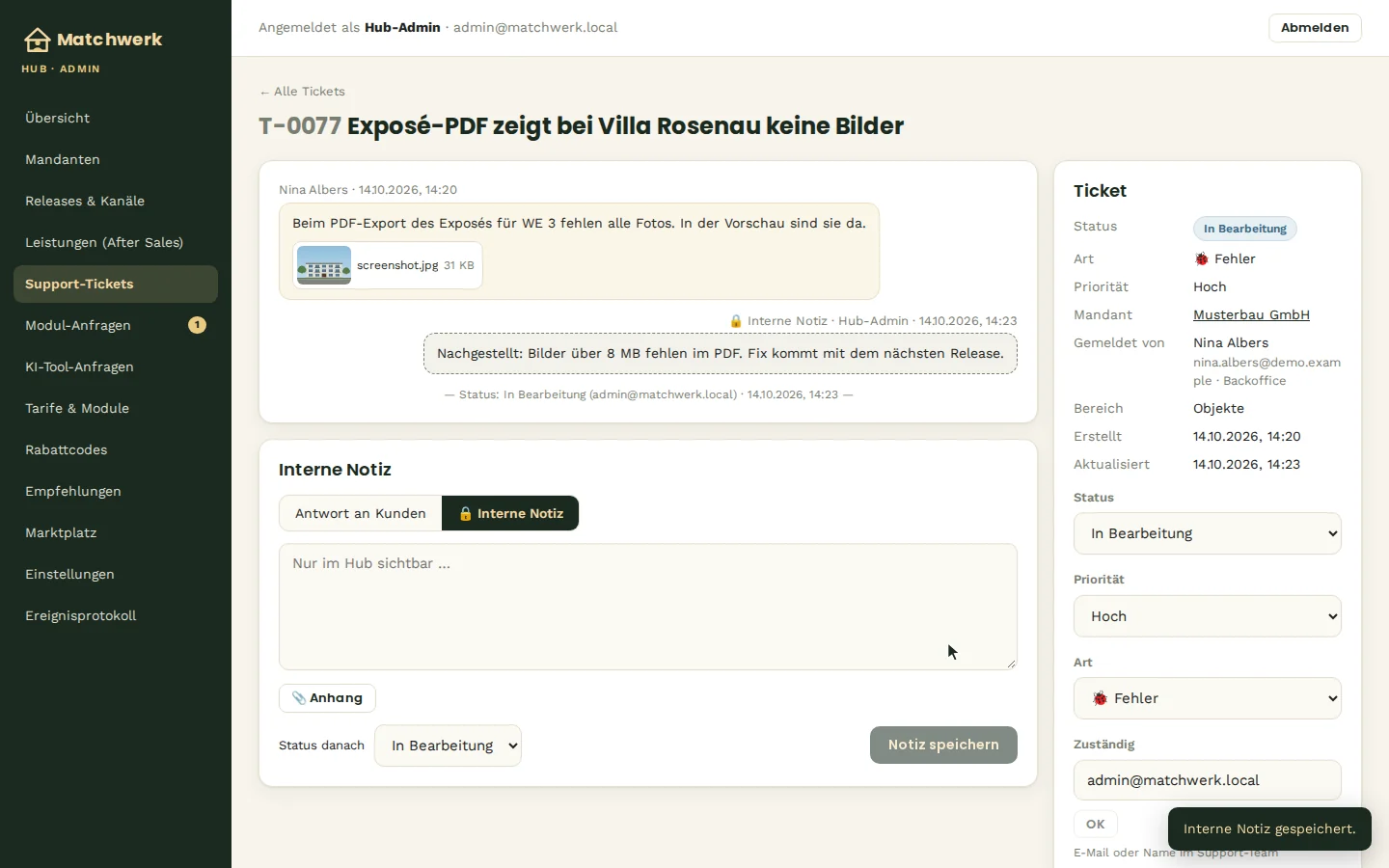
Task: Open the Musterbau GmbH mandant link
Action: click(1251, 314)
